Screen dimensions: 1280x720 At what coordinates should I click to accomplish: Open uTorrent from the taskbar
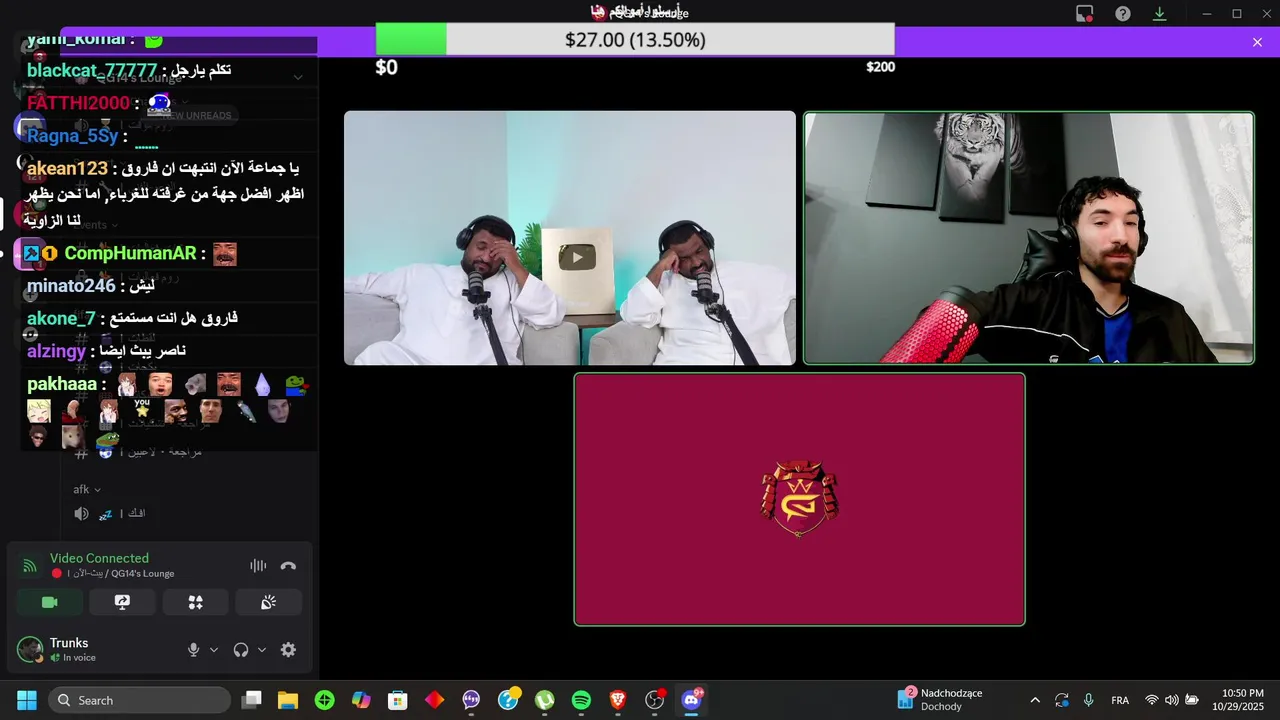point(544,700)
